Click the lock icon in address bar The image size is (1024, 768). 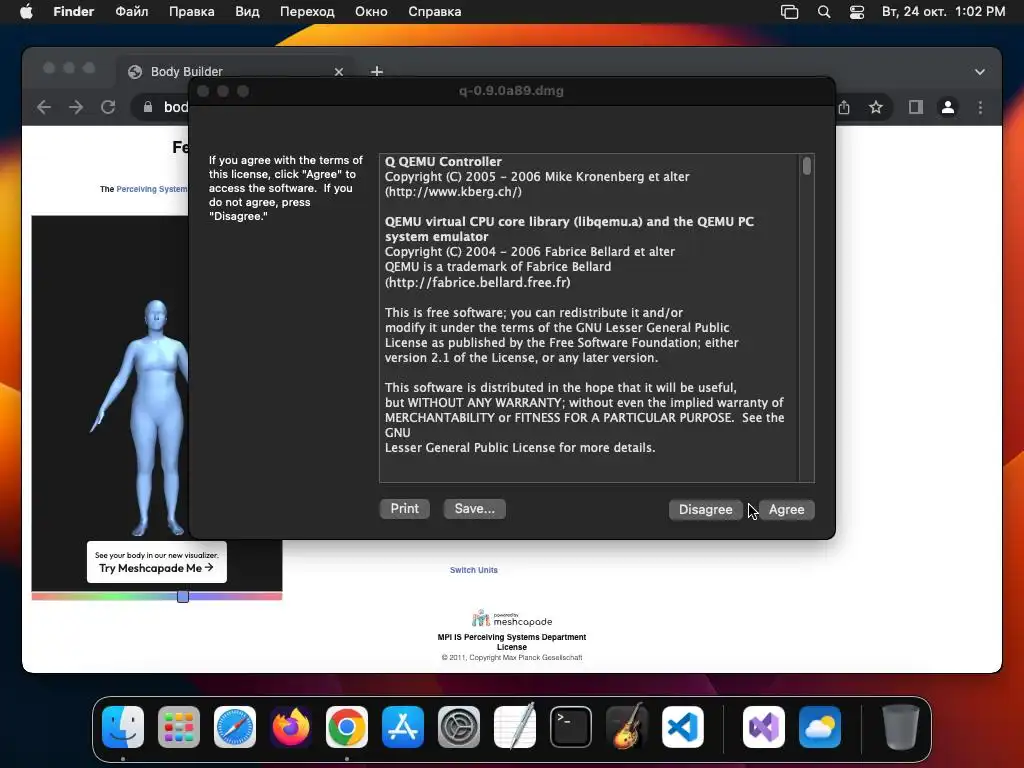(148, 107)
